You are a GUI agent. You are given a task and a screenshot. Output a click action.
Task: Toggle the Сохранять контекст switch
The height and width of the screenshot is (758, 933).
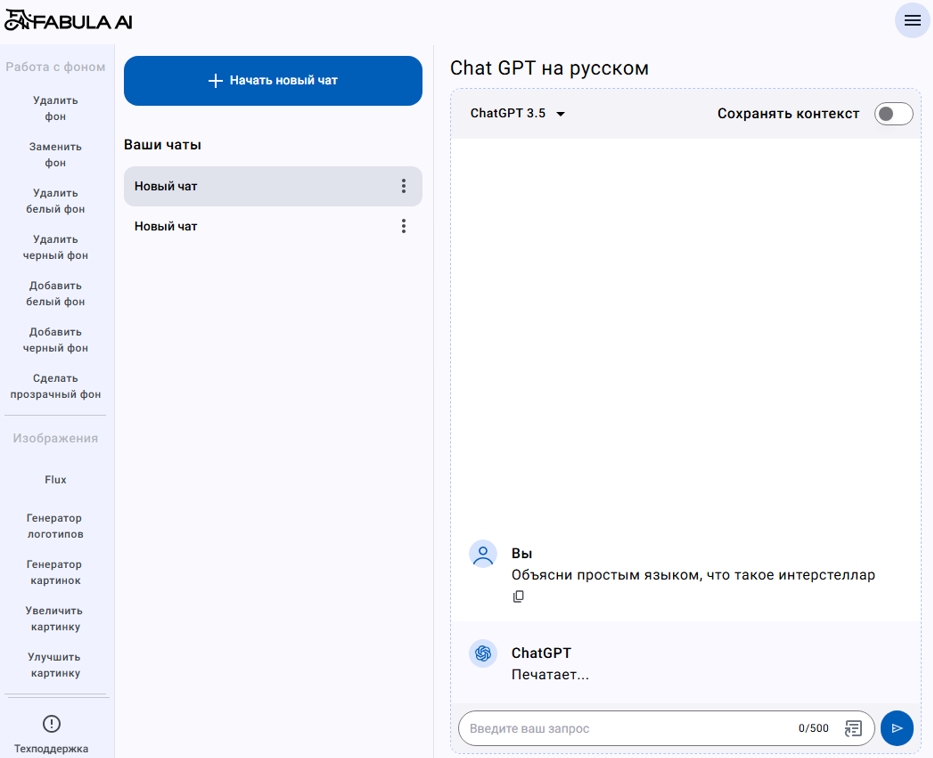pos(893,114)
